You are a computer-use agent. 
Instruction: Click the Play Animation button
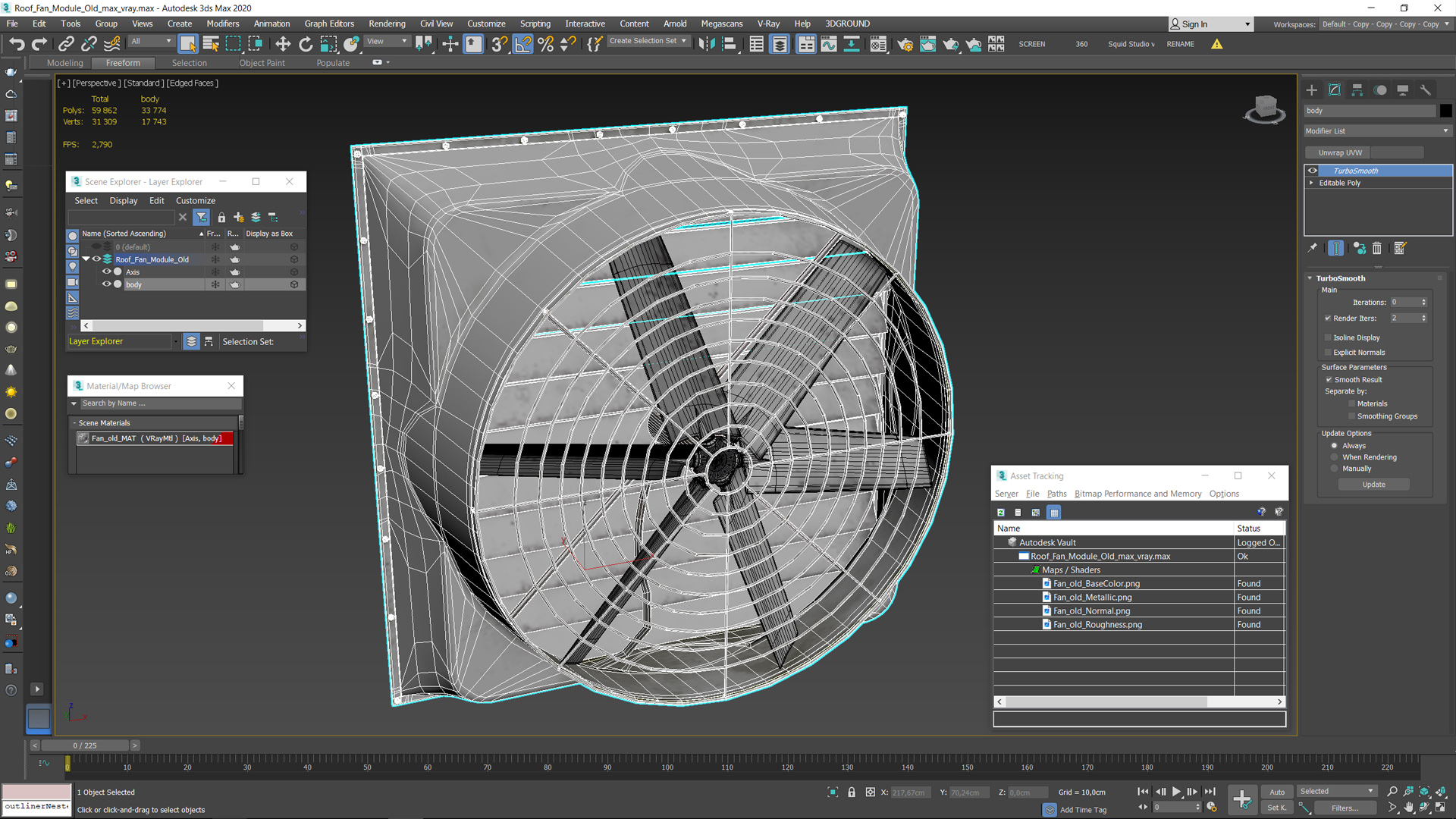tap(1176, 791)
